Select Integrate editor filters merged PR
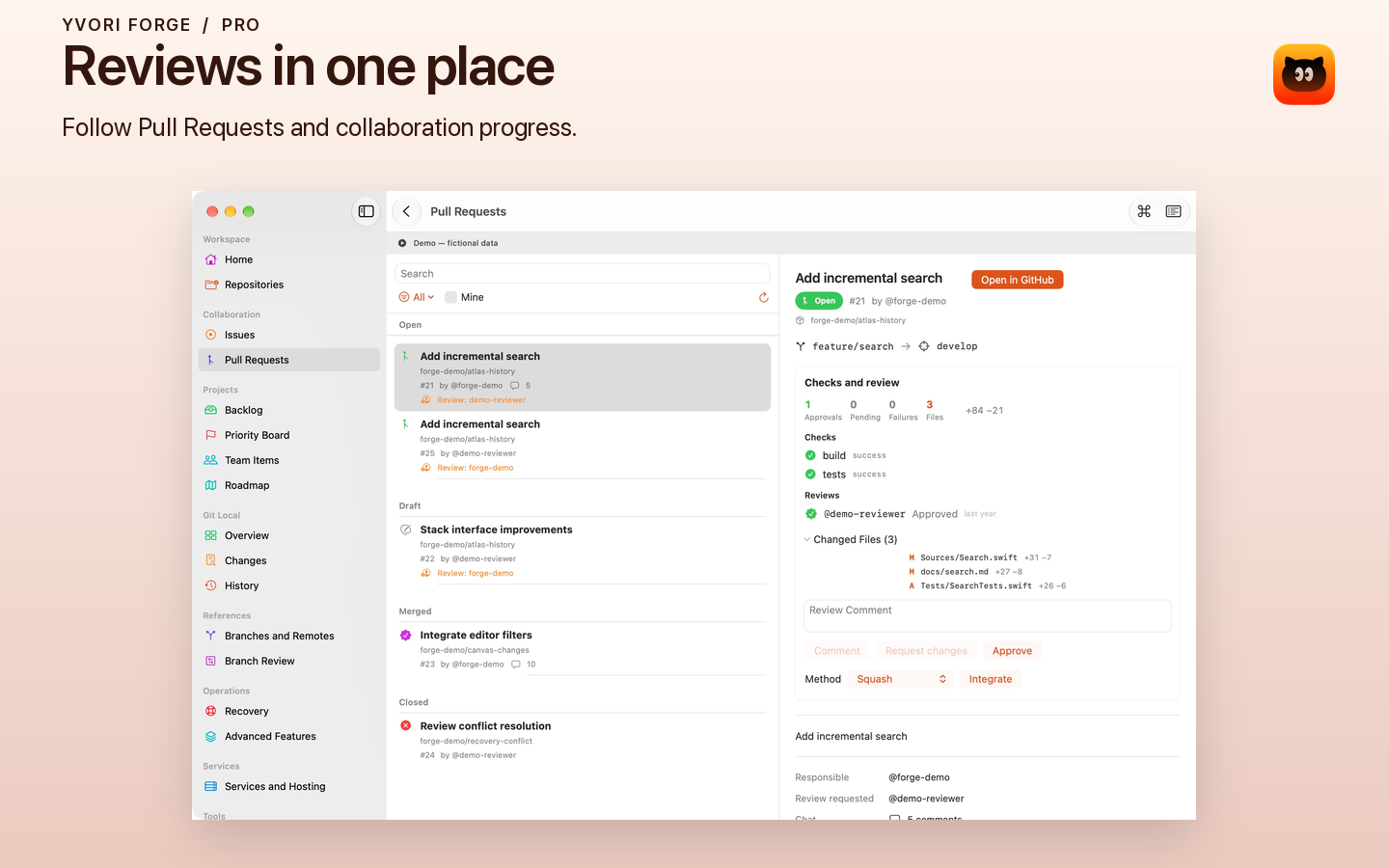Screen dimensions: 1389x868 click(x=583, y=649)
